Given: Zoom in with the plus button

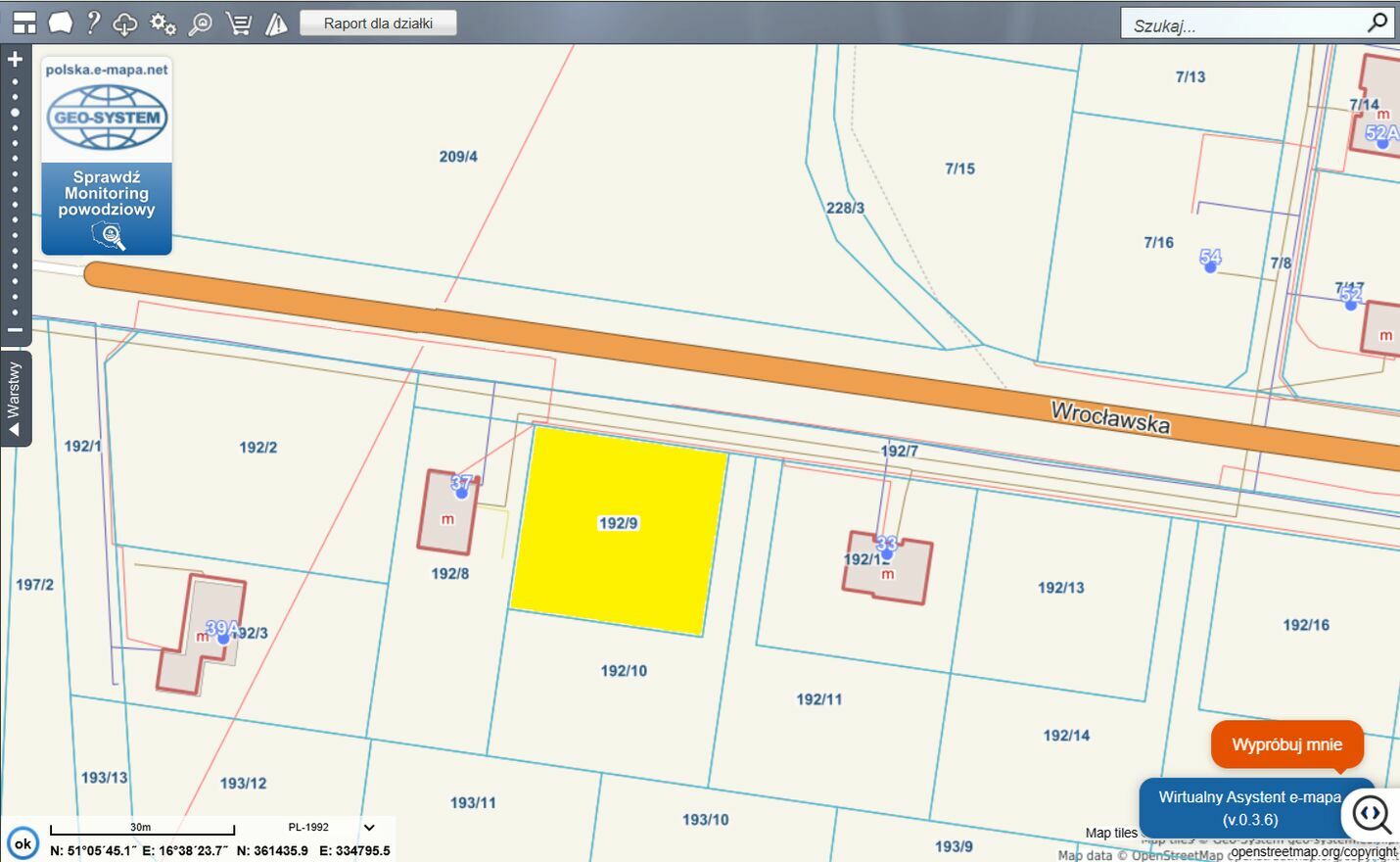Looking at the screenshot, I should pyautogui.click(x=15, y=60).
